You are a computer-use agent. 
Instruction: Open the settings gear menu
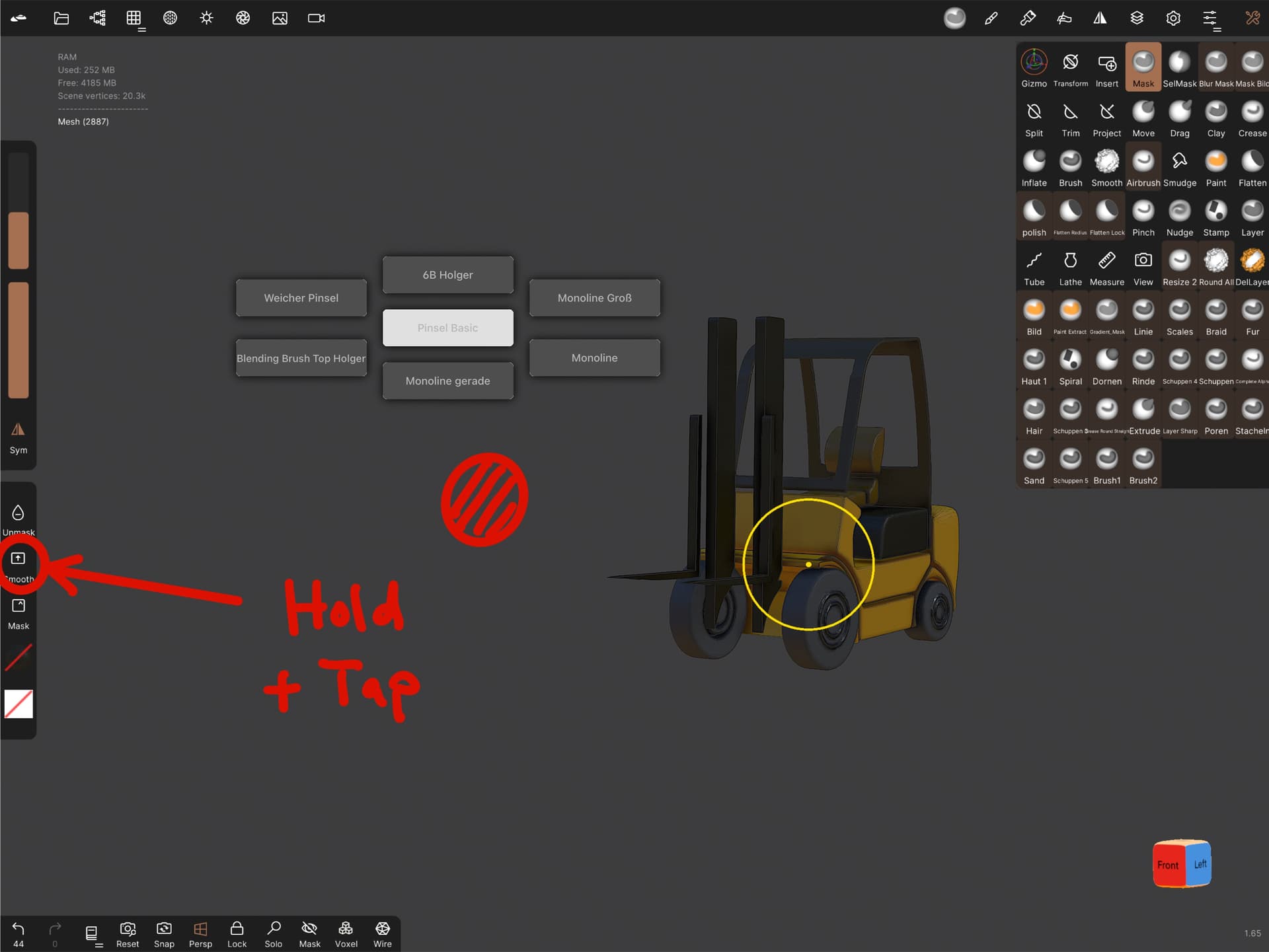(x=1173, y=18)
